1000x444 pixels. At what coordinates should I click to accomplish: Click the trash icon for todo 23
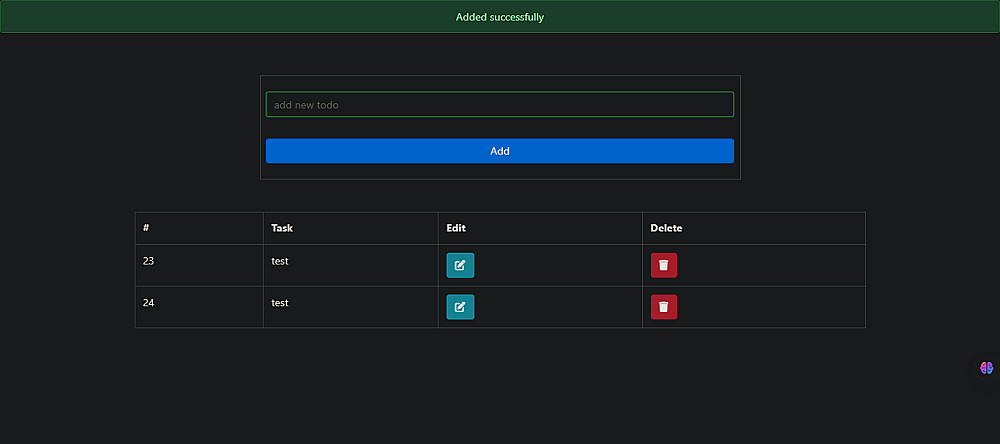(664, 265)
